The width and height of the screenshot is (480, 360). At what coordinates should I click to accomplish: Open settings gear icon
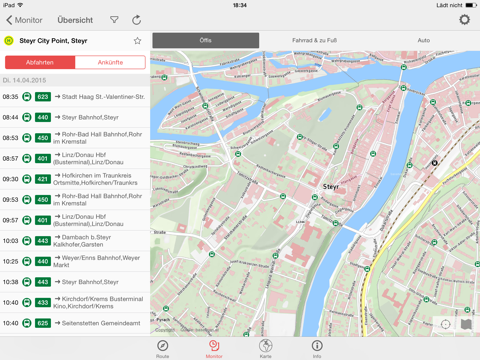tap(464, 20)
